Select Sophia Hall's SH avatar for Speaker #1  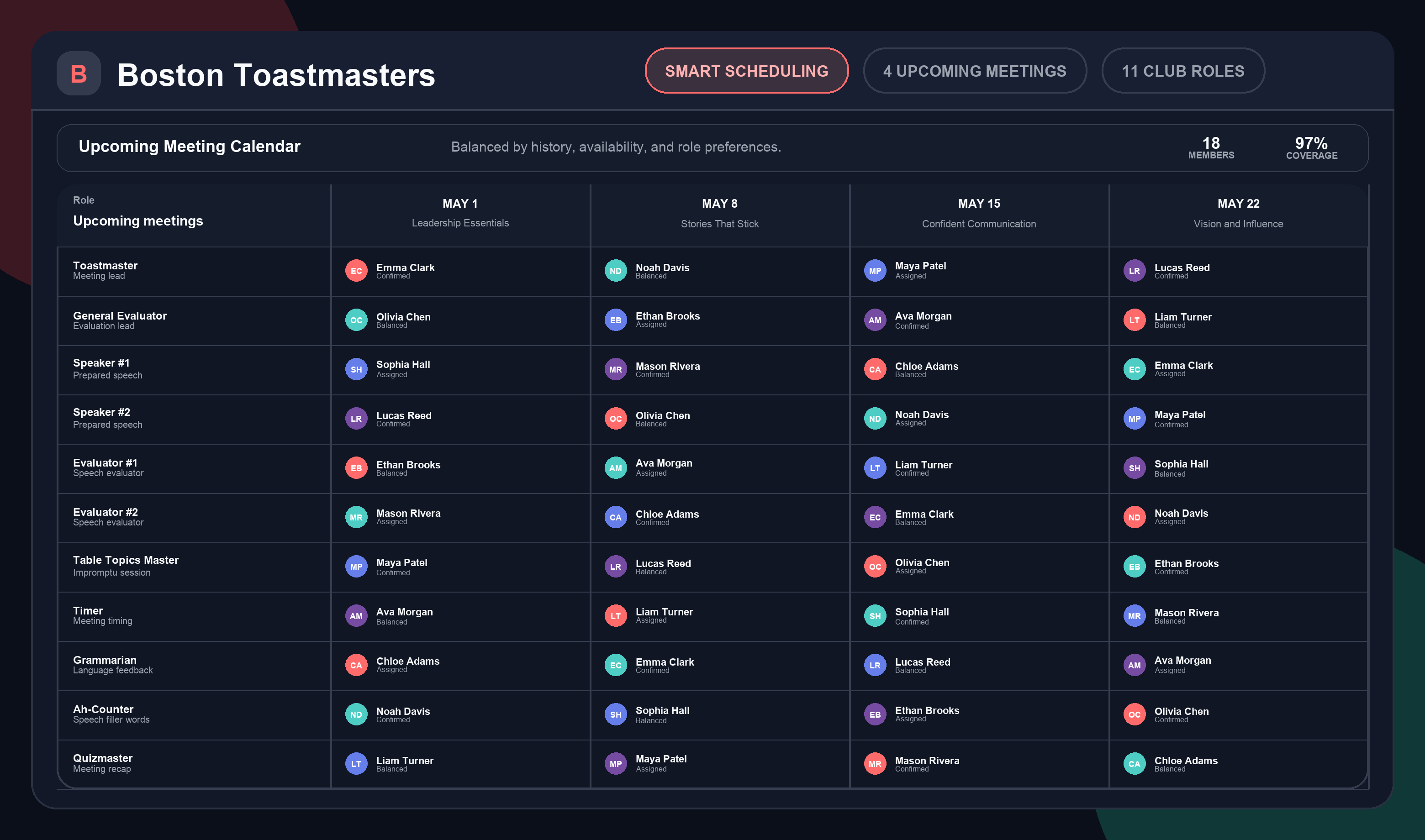[356, 369]
